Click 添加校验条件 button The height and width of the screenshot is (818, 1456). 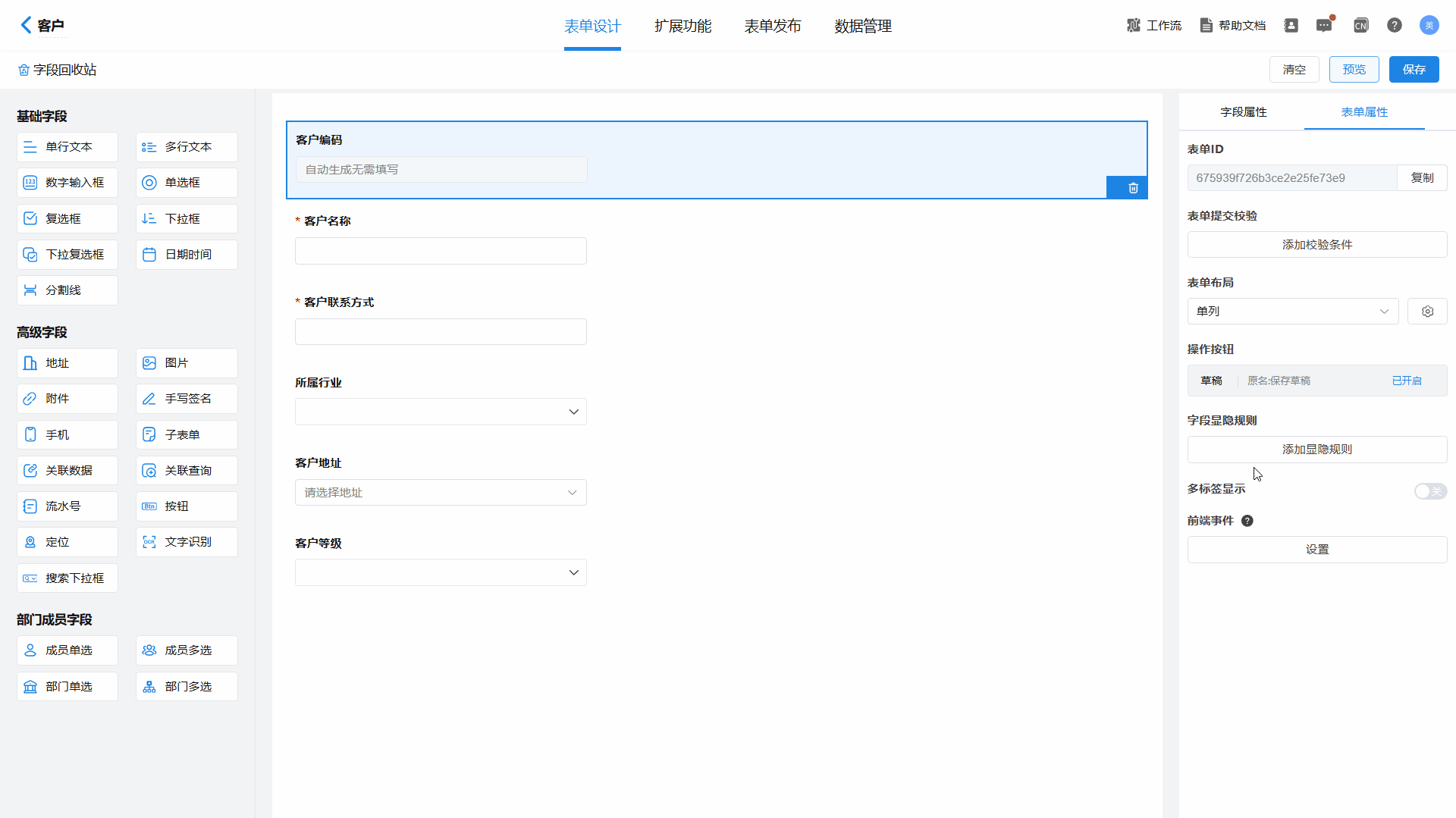coord(1317,245)
